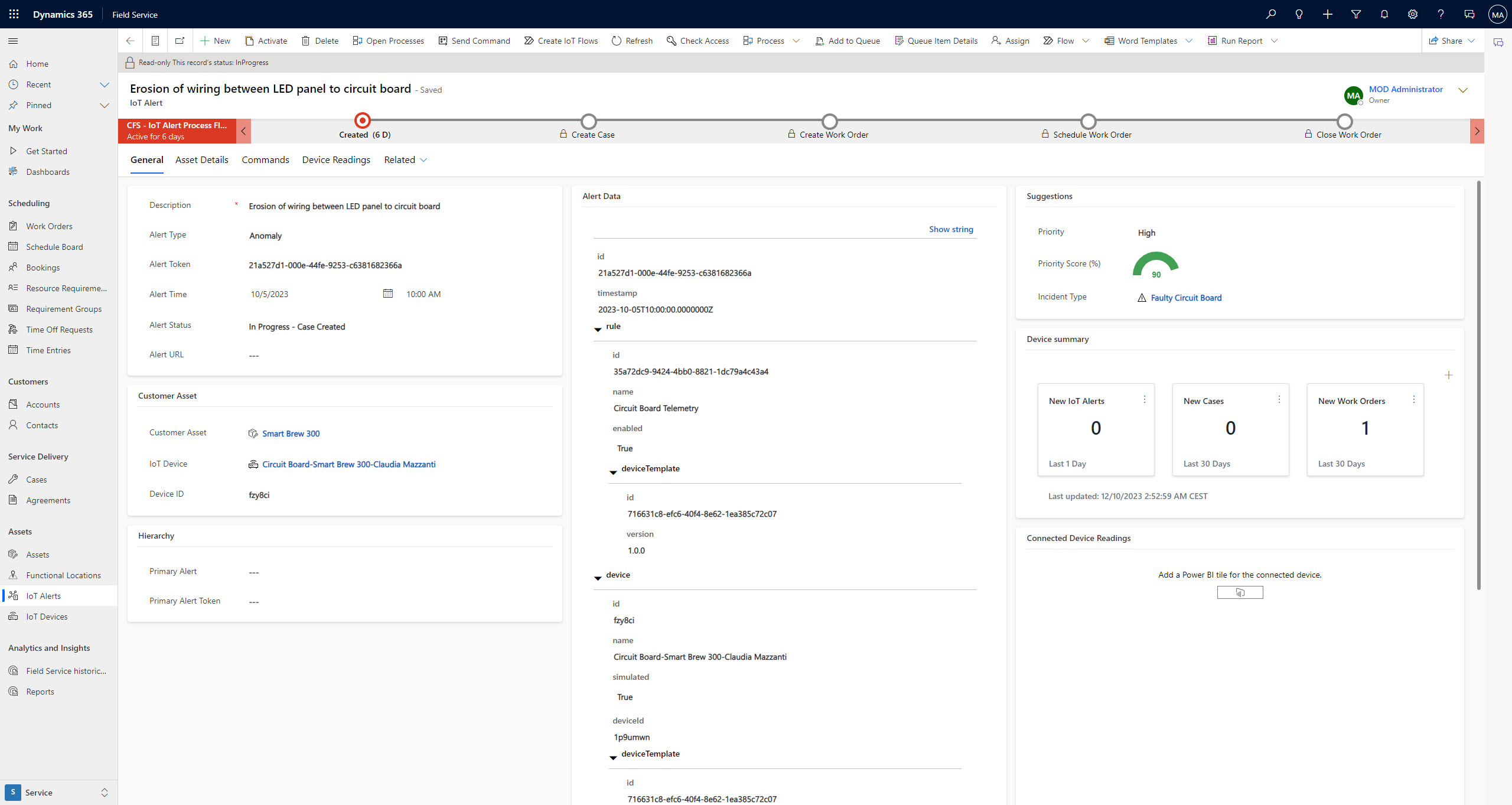
Task: Open Word Templates dropdown arrow
Action: pyautogui.click(x=1189, y=41)
